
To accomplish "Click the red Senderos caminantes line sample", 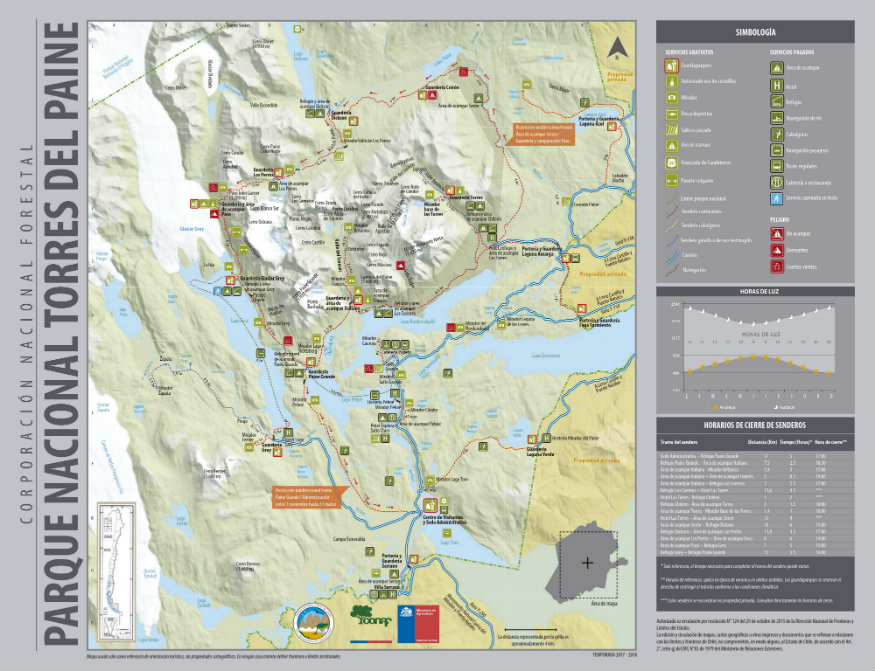I will (671, 212).
